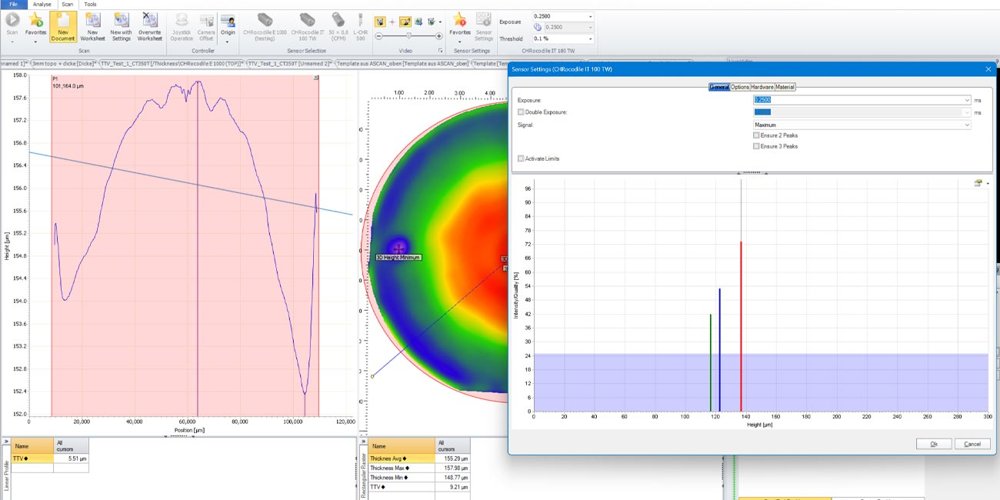The height and width of the screenshot is (500, 1000).
Task: Click the Scan start icon
Action: coord(12,20)
